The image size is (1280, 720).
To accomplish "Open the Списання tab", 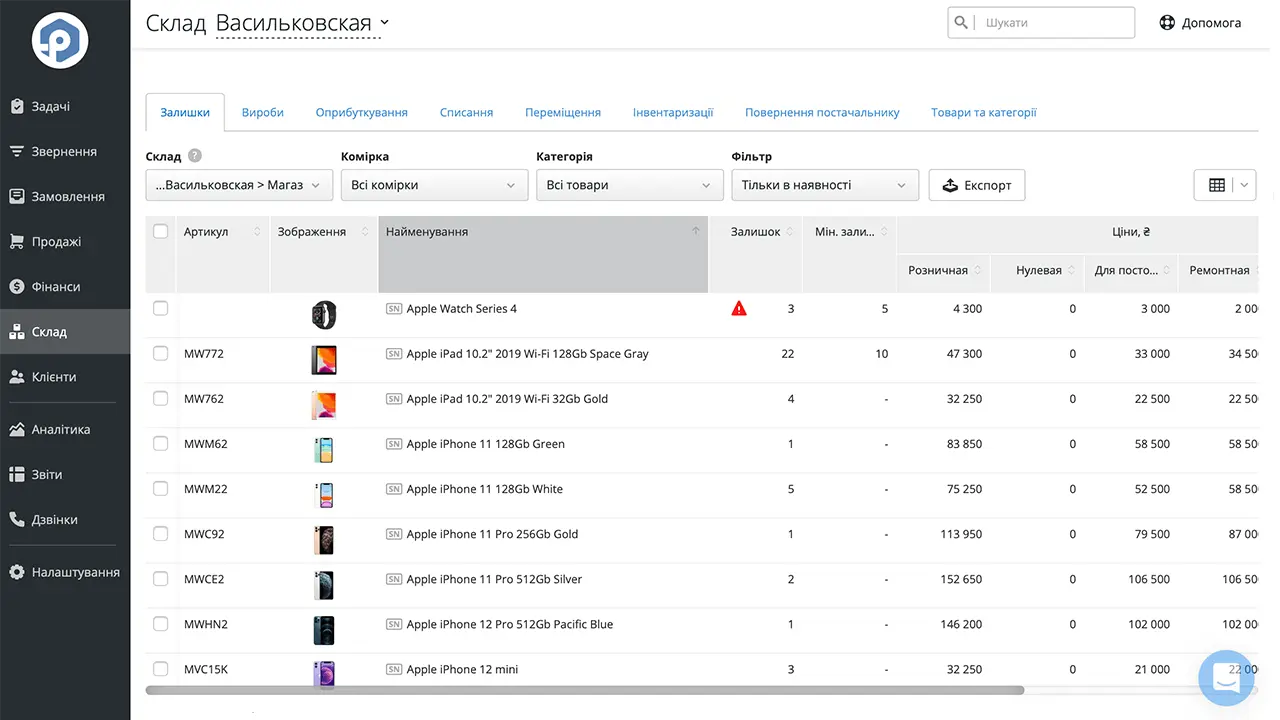I will pos(466,112).
